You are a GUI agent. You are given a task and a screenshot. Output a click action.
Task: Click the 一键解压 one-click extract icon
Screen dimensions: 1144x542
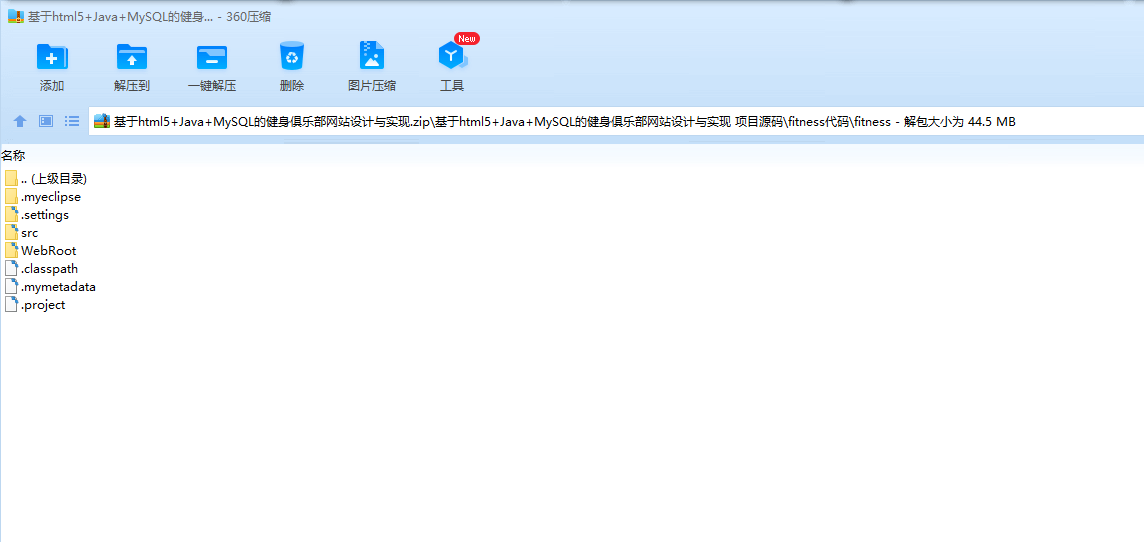coord(212,56)
